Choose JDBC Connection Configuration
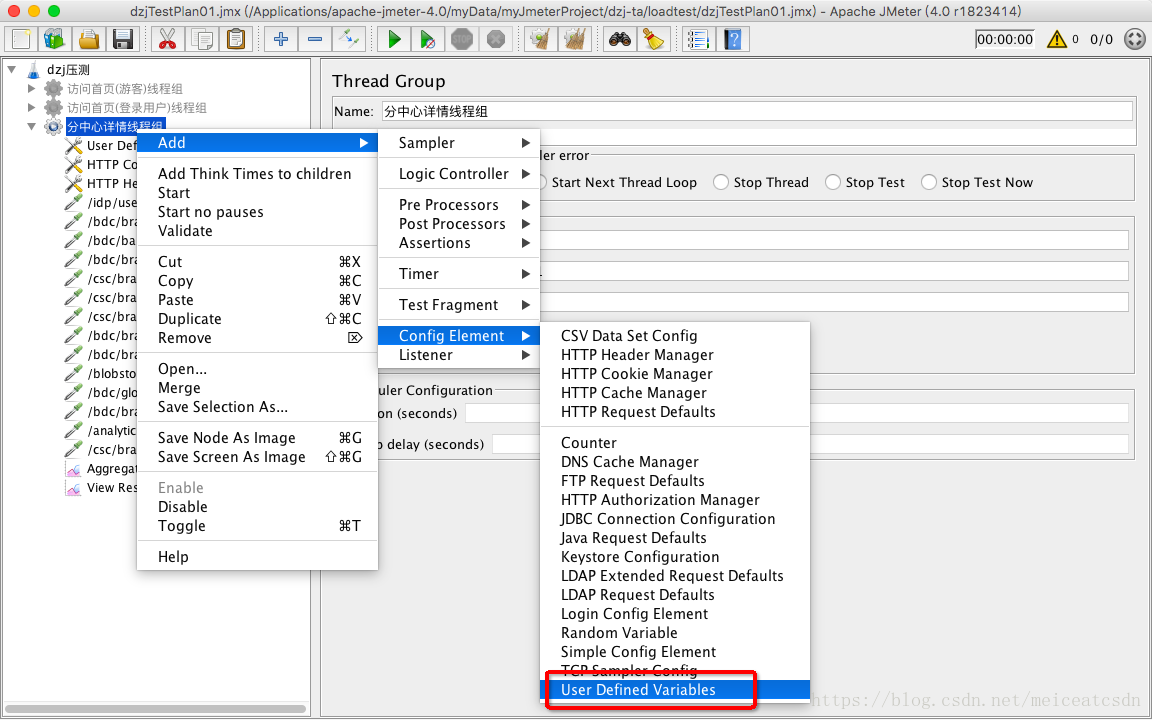The image size is (1152, 720). (x=675, y=519)
